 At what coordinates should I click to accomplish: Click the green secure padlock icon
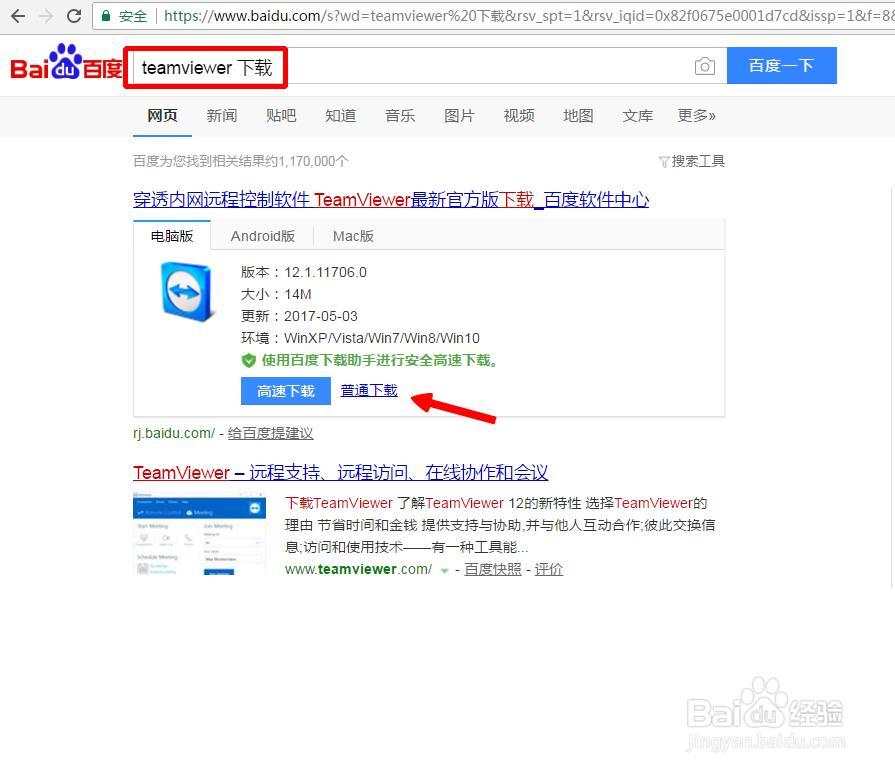[x=106, y=16]
